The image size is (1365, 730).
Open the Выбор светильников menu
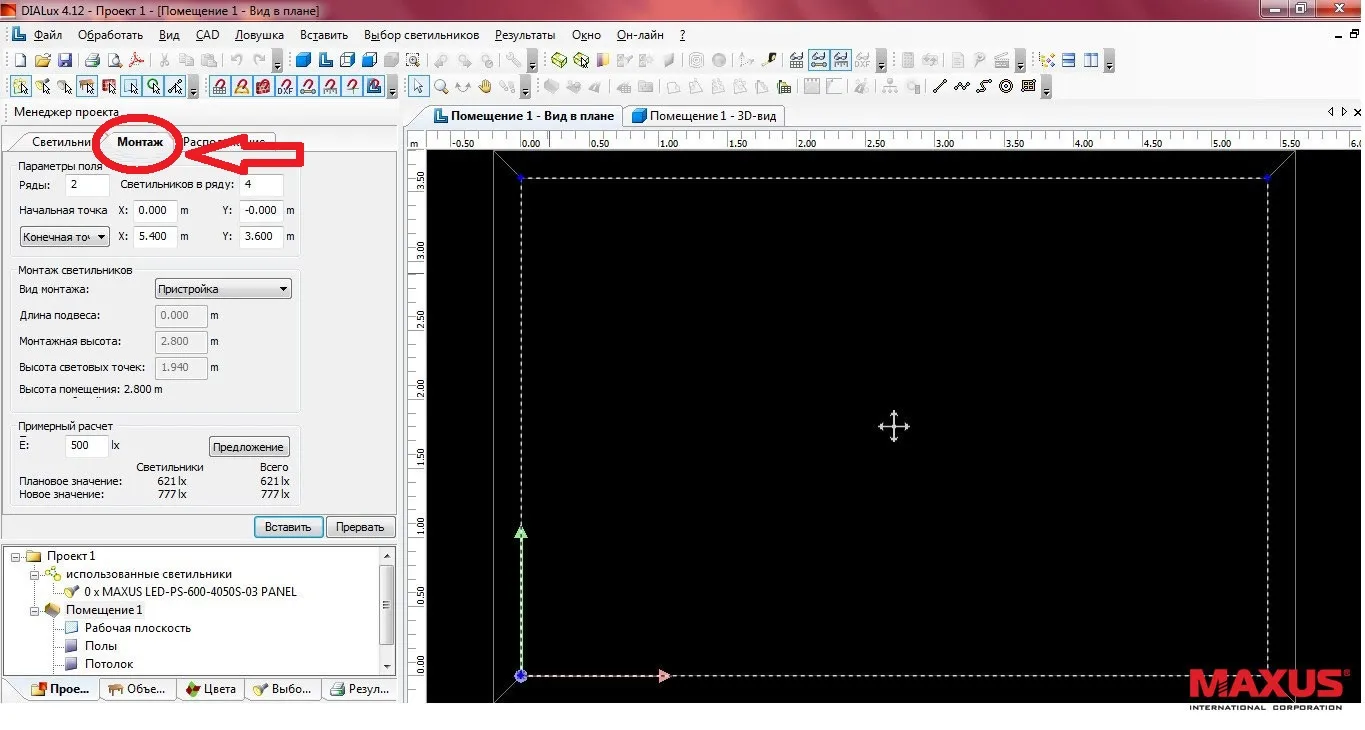coord(423,35)
